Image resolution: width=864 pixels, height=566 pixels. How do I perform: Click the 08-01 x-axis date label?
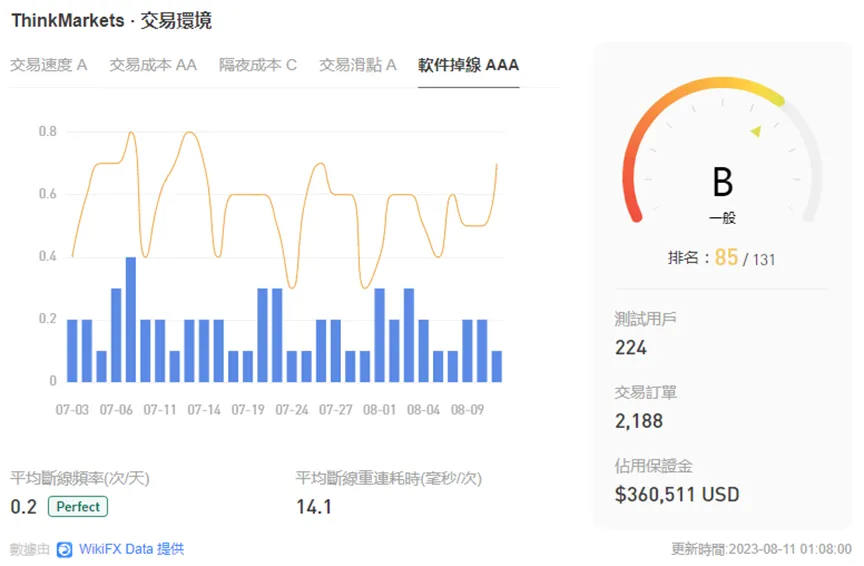point(380,410)
